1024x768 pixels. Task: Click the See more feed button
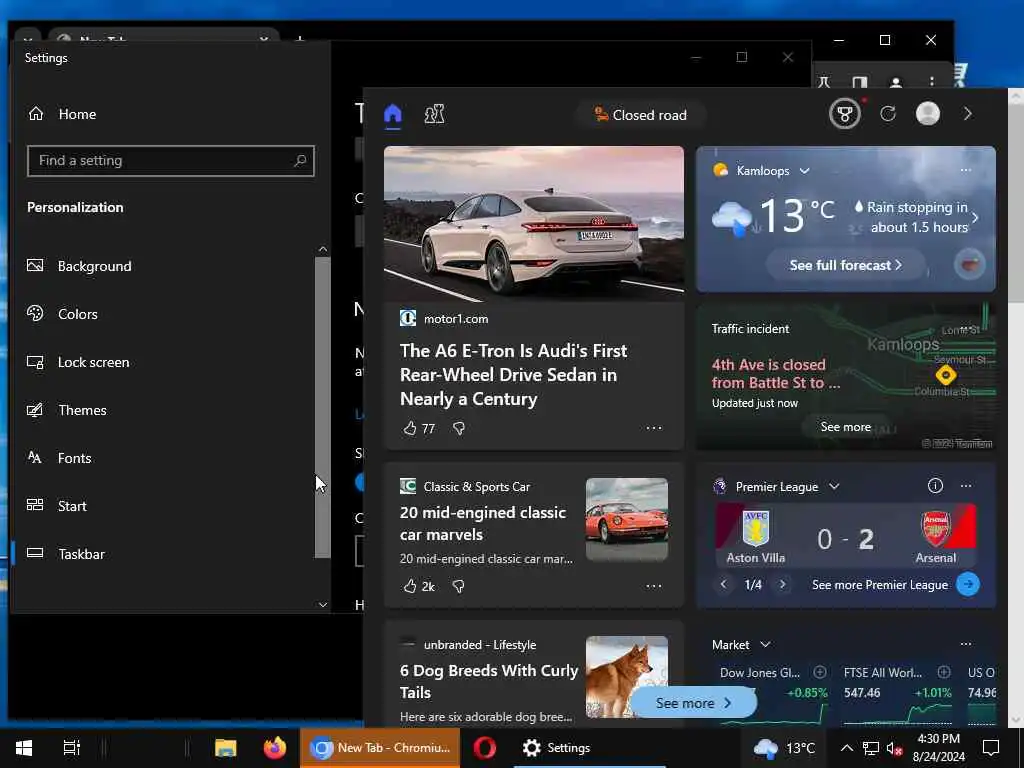point(694,703)
